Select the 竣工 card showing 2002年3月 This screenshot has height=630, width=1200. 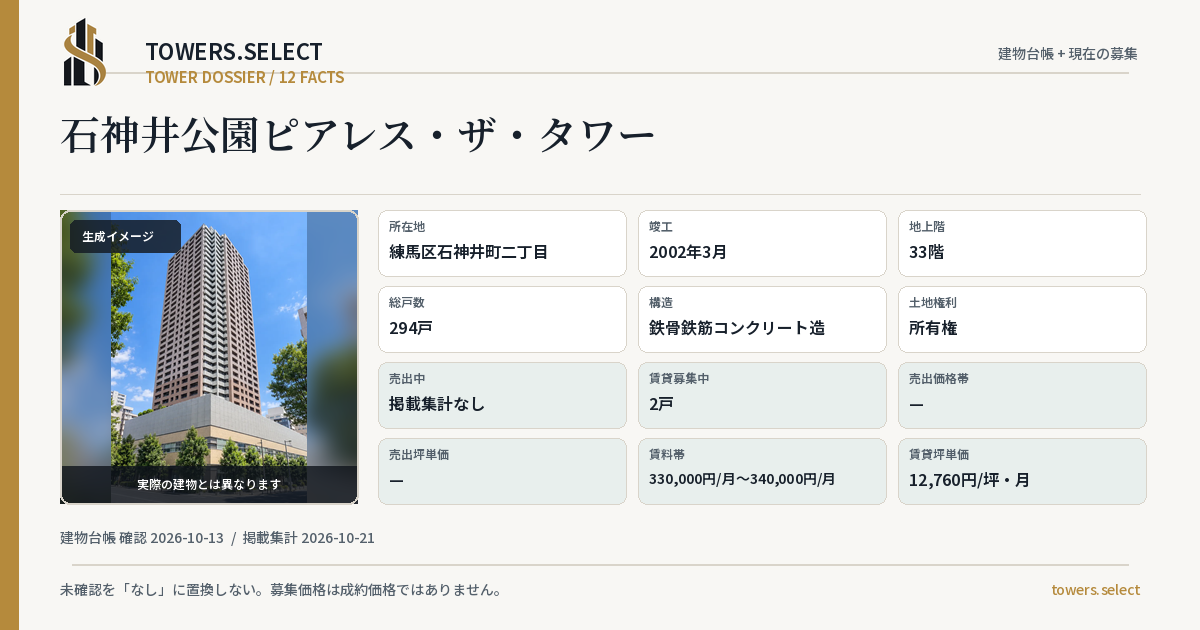tap(762, 243)
